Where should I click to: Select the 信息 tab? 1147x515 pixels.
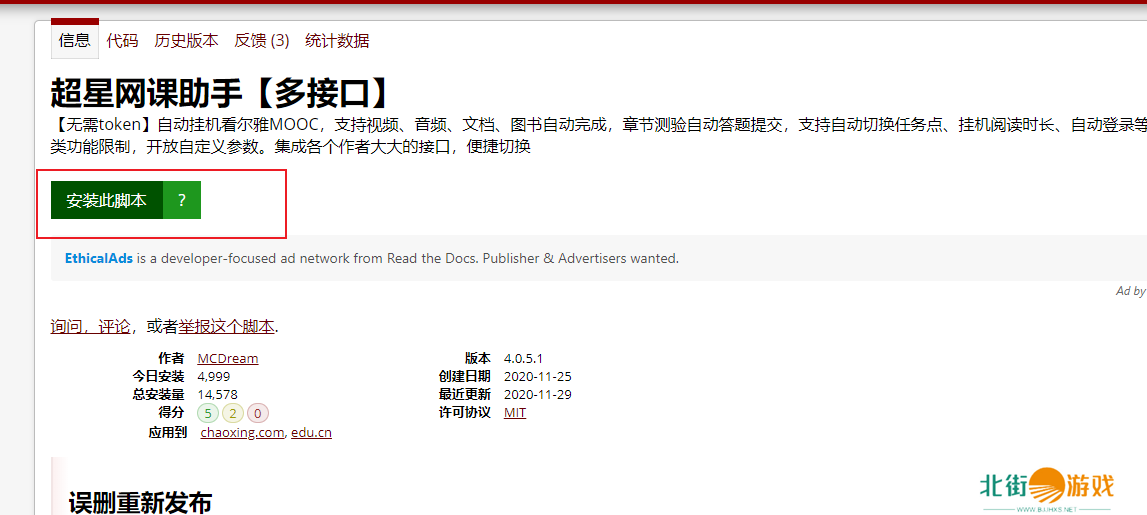click(x=75, y=40)
